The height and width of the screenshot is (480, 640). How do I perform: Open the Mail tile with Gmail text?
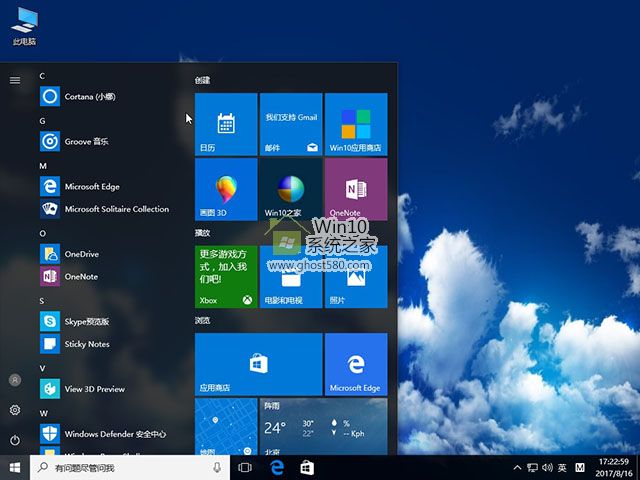pos(291,124)
